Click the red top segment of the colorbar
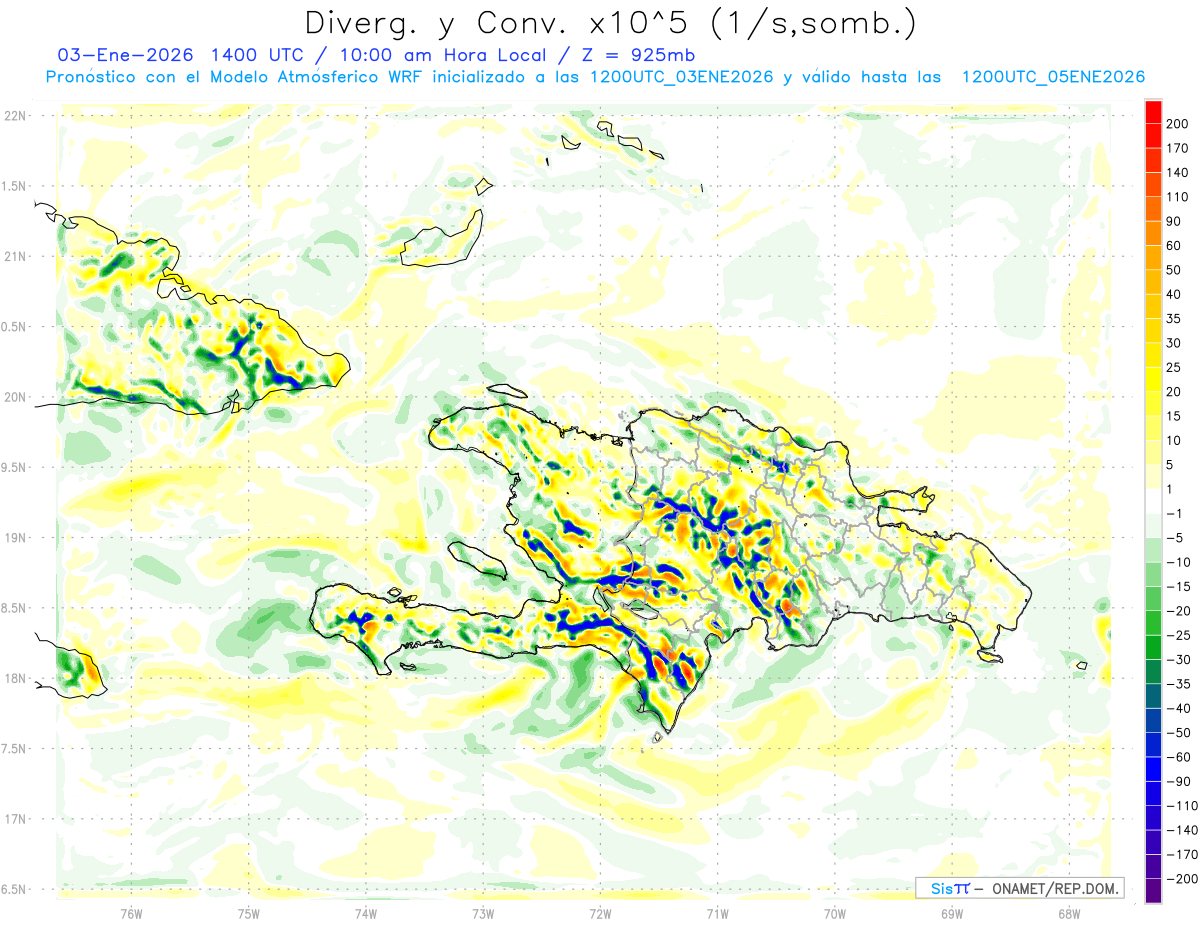The image size is (1200, 927). point(1153,112)
